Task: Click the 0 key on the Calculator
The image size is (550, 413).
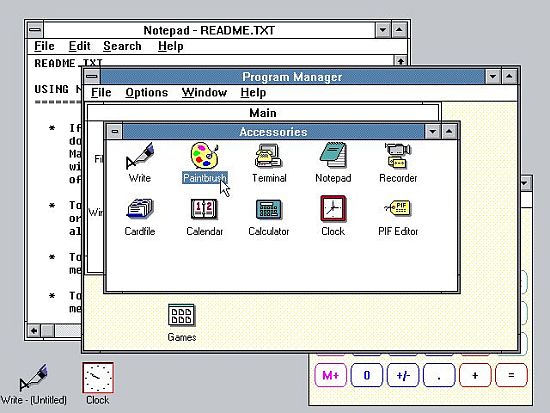Action: pos(367,375)
